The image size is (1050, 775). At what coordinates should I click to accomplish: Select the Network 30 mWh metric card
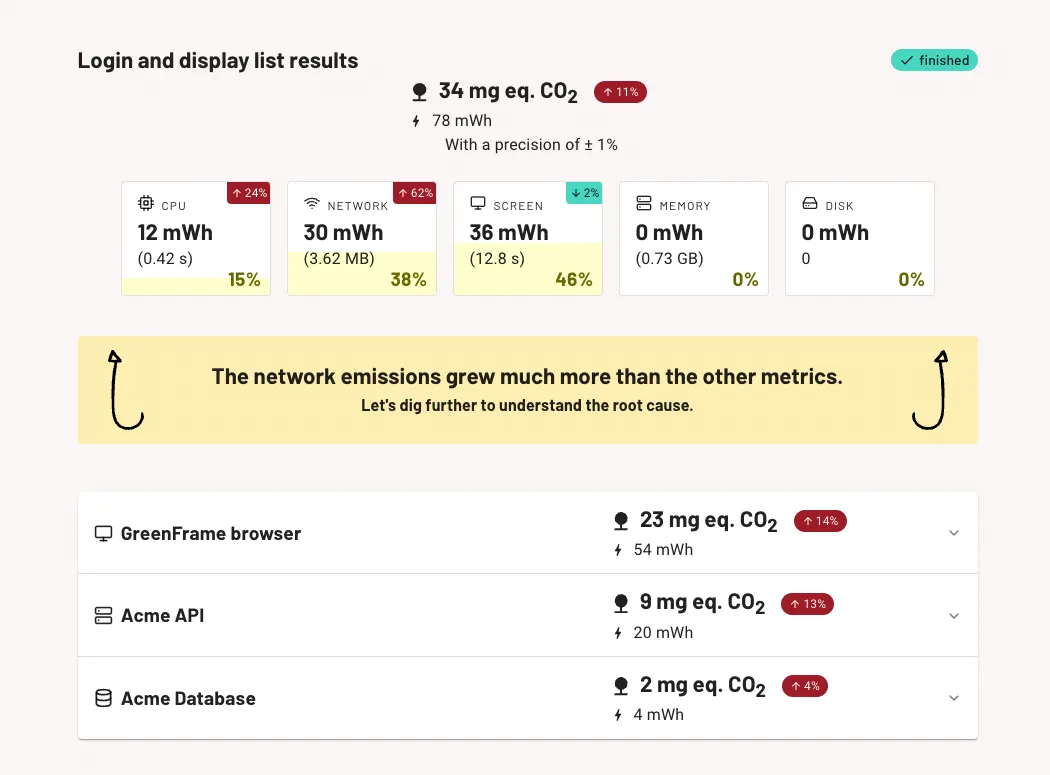click(x=361, y=238)
